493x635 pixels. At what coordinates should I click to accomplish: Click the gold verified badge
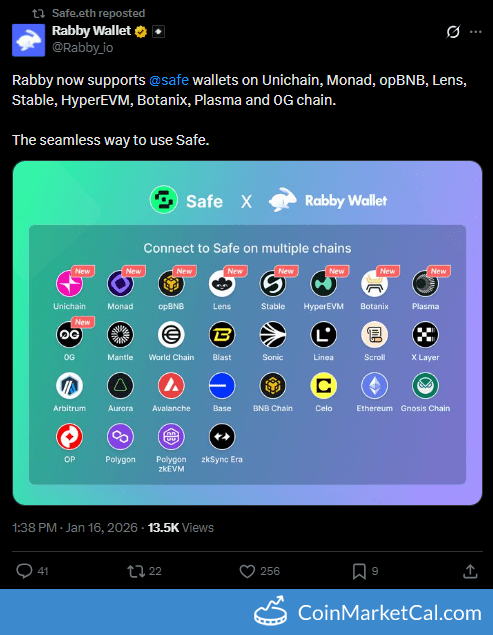point(141,31)
